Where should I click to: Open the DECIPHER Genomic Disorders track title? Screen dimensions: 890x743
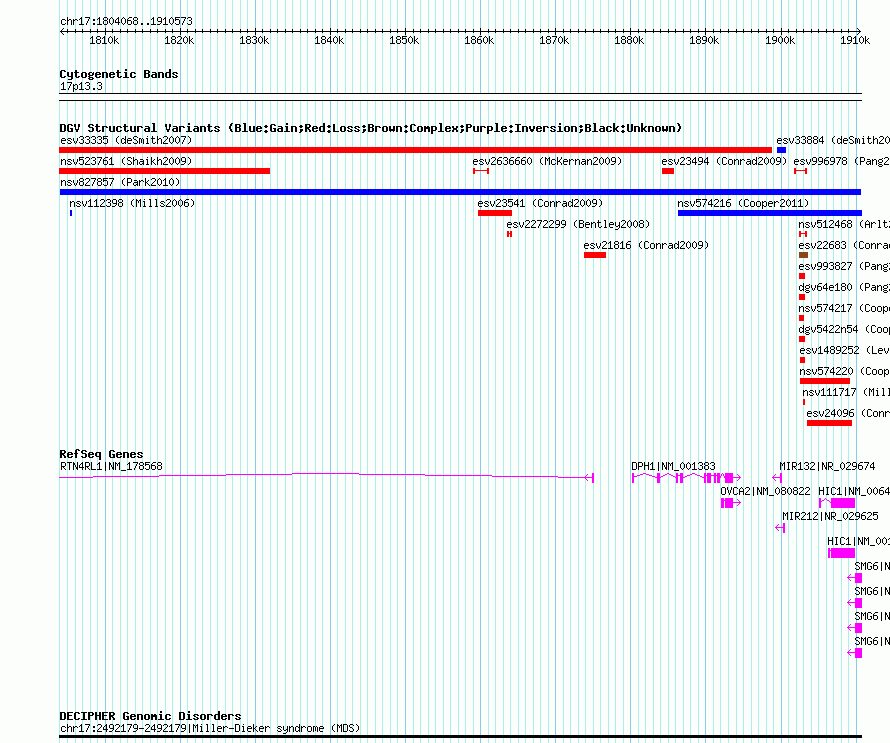(x=150, y=716)
